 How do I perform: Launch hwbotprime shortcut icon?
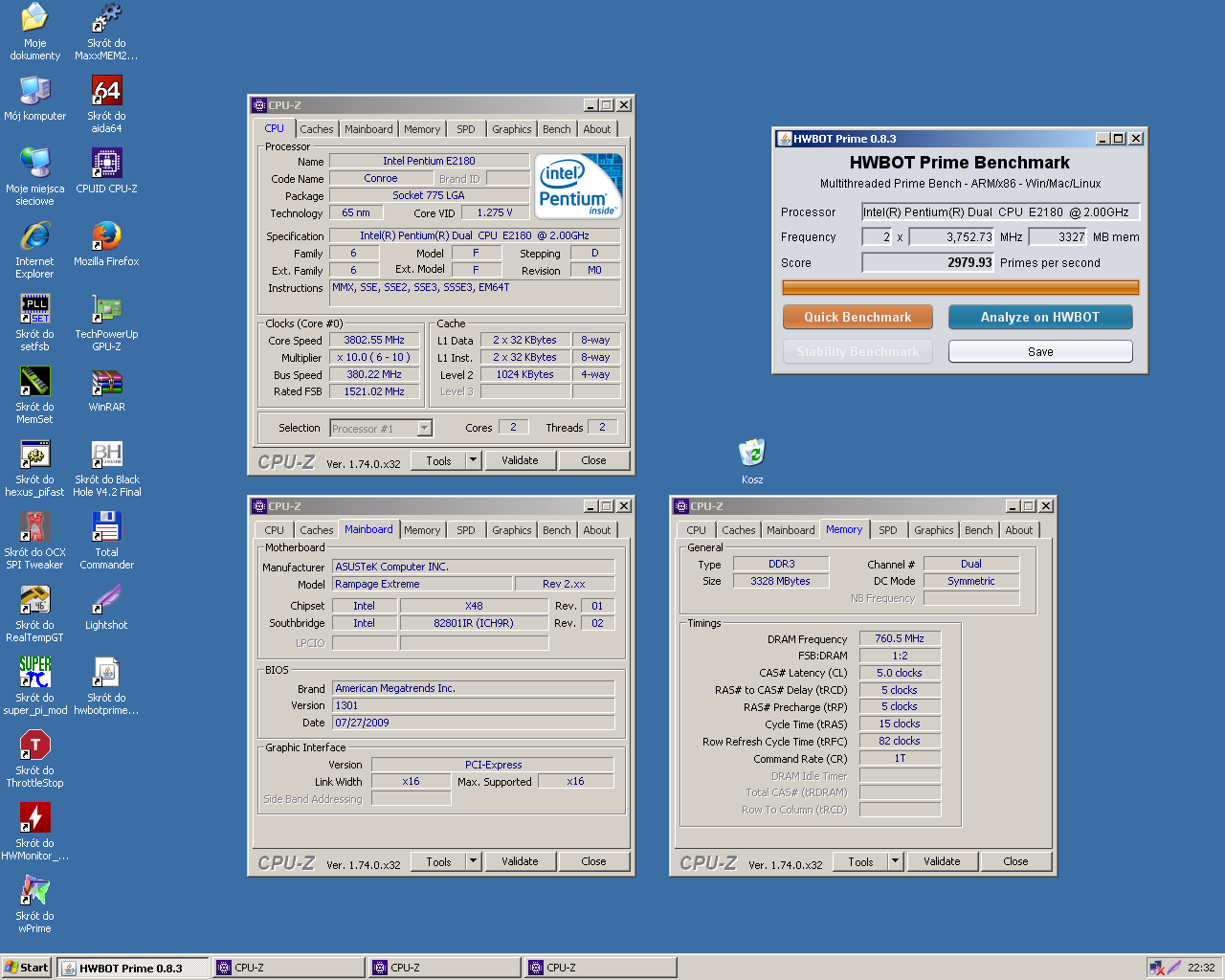[x=106, y=672]
